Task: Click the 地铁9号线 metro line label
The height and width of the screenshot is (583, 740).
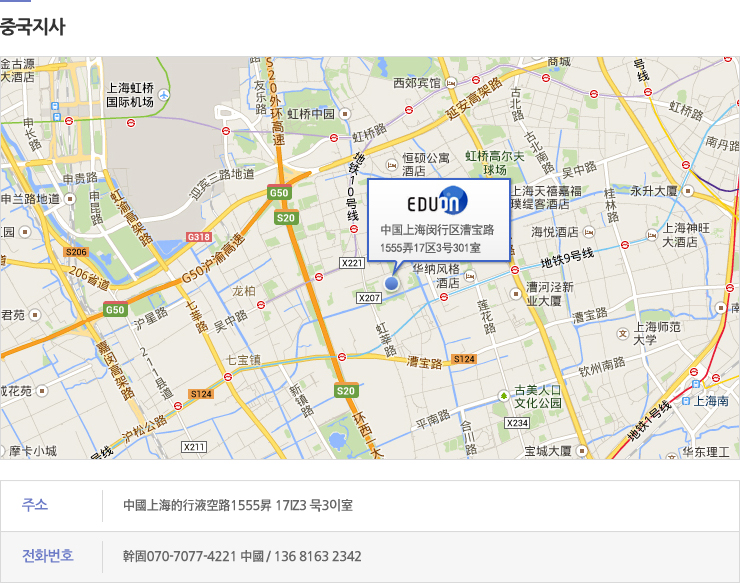Action: [x=567, y=257]
